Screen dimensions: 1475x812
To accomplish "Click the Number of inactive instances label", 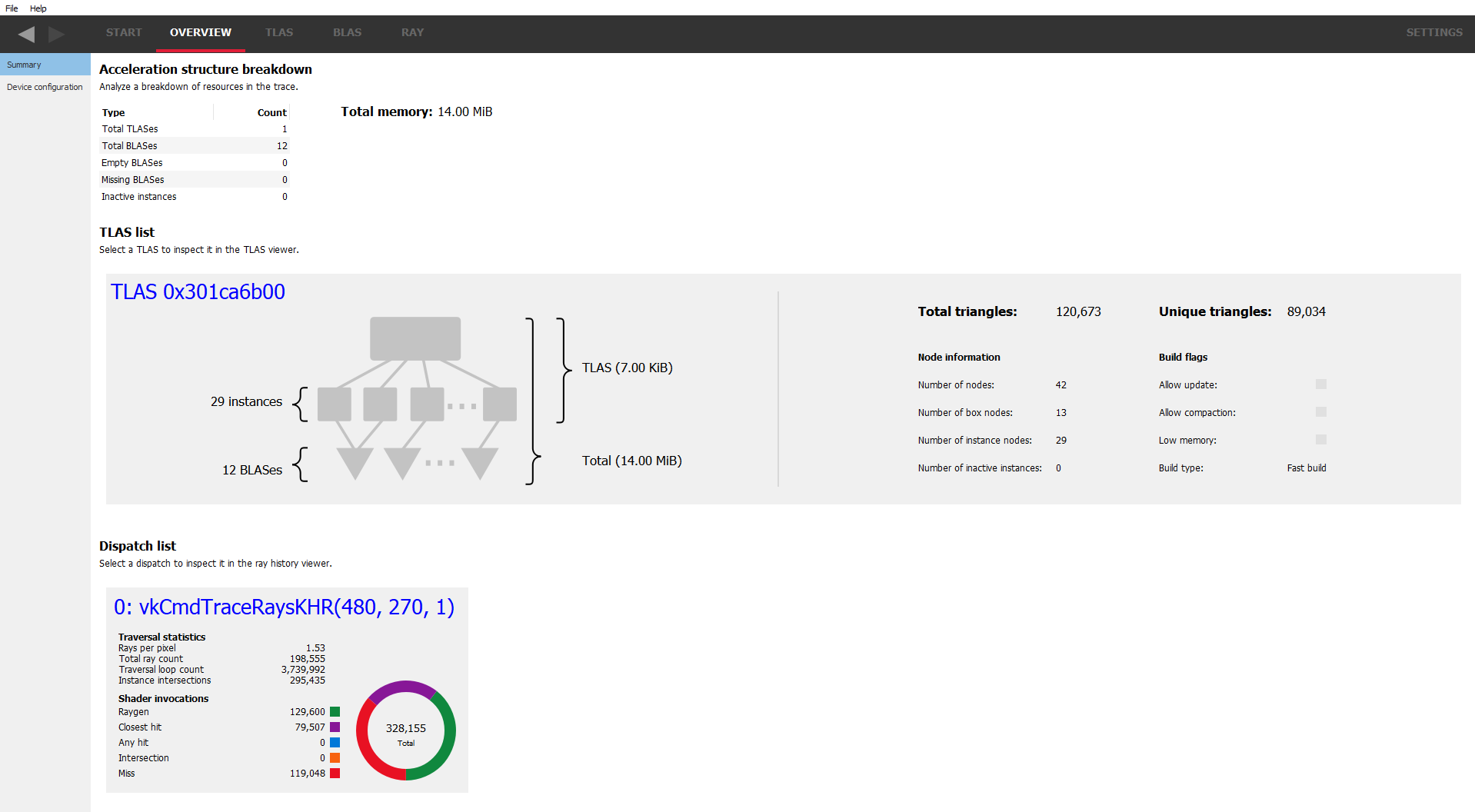I will pyautogui.click(x=980, y=468).
